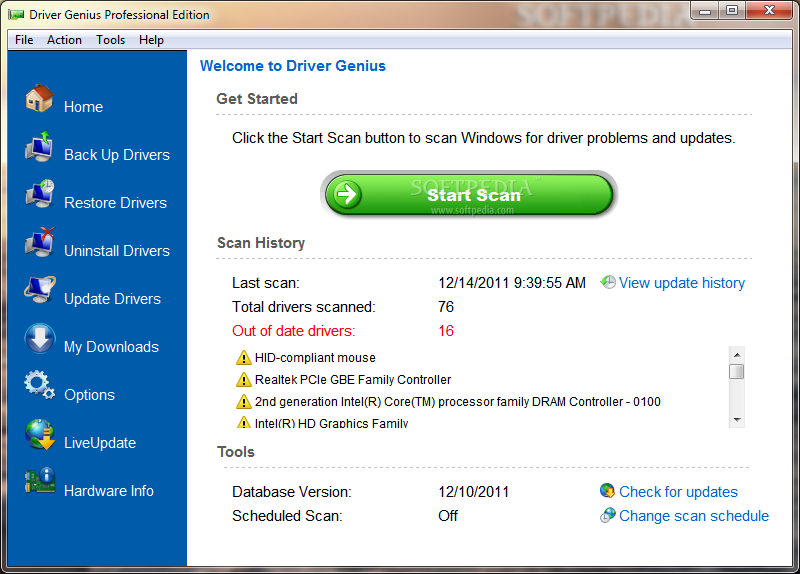The width and height of the screenshot is (800, 574).
Task: Open the Help menu
Action: 152,40
